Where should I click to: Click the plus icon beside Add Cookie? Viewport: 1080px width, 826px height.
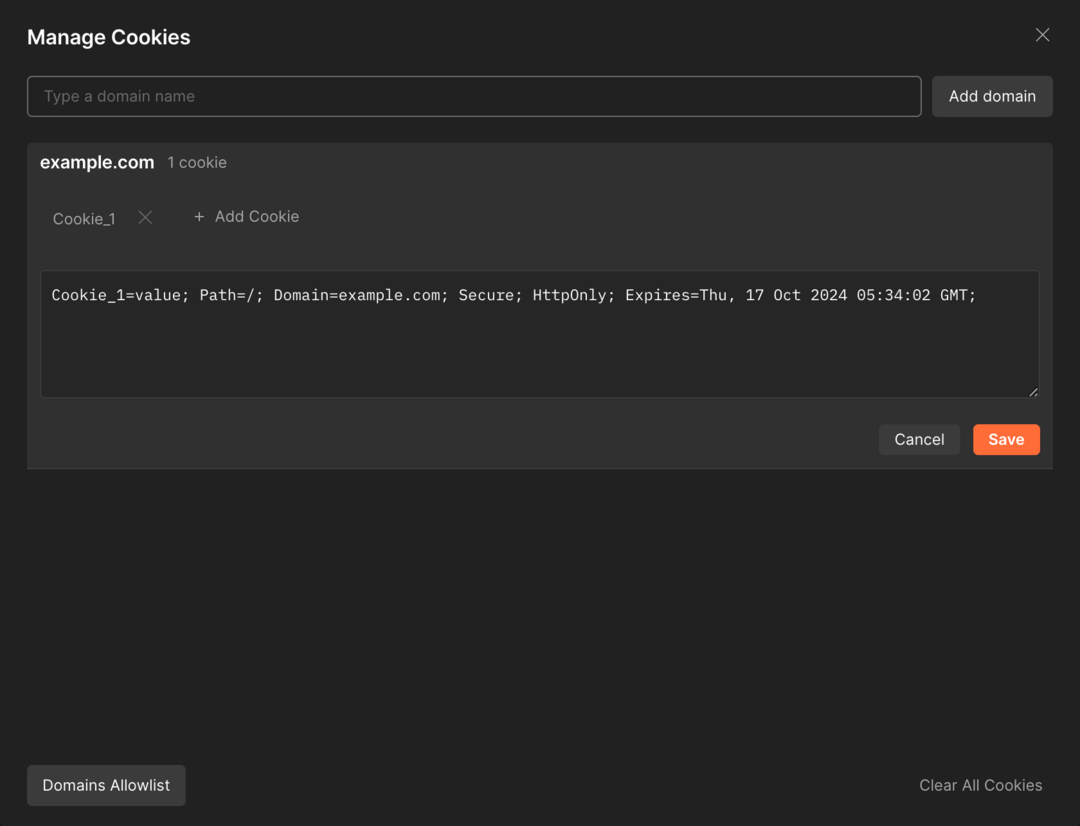(x=199, y=217)
